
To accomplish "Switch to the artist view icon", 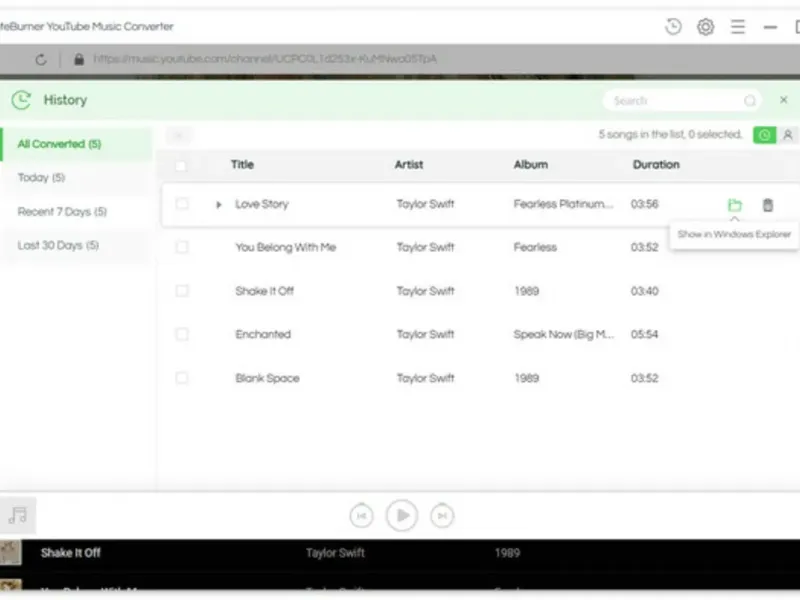I will tap(788, 135).
